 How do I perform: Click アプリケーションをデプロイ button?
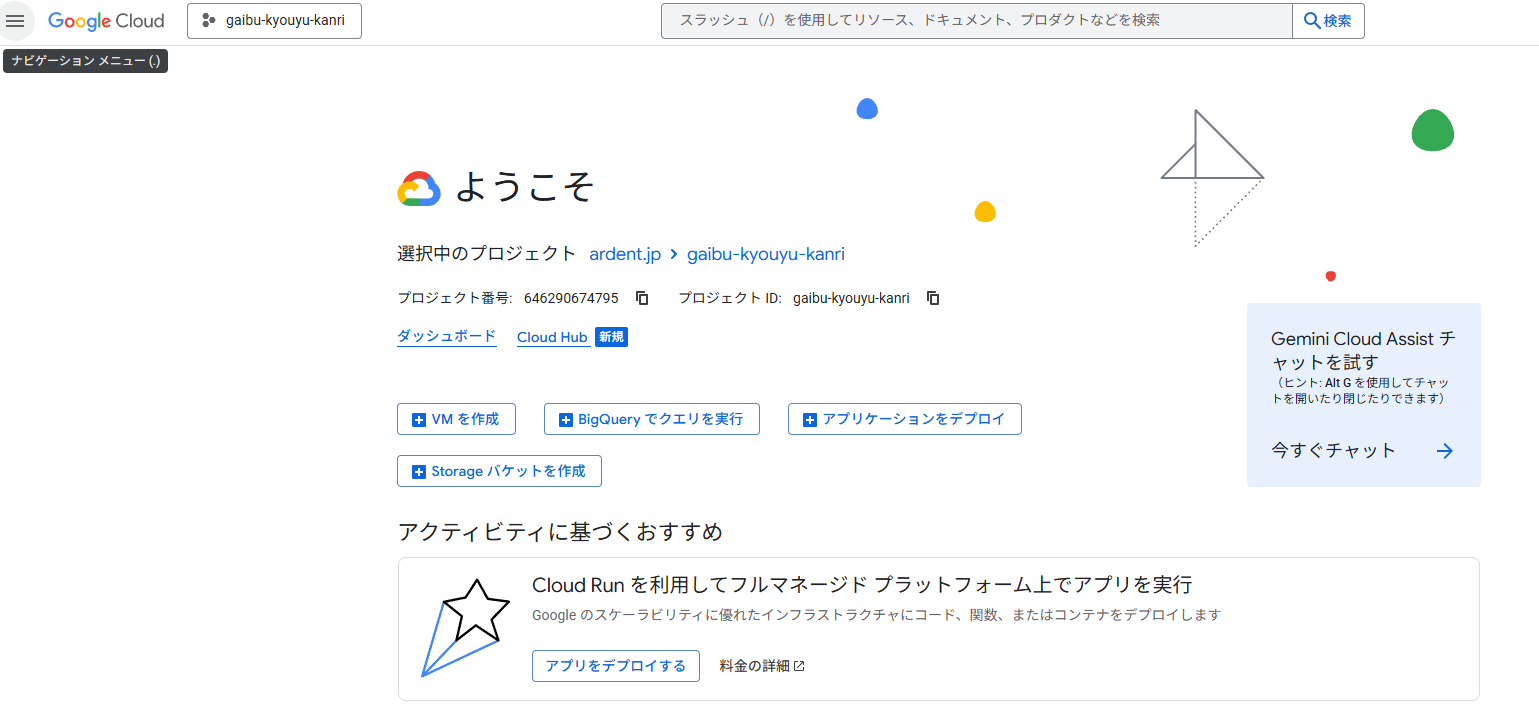pyautogui.click(x=904, y=420)
